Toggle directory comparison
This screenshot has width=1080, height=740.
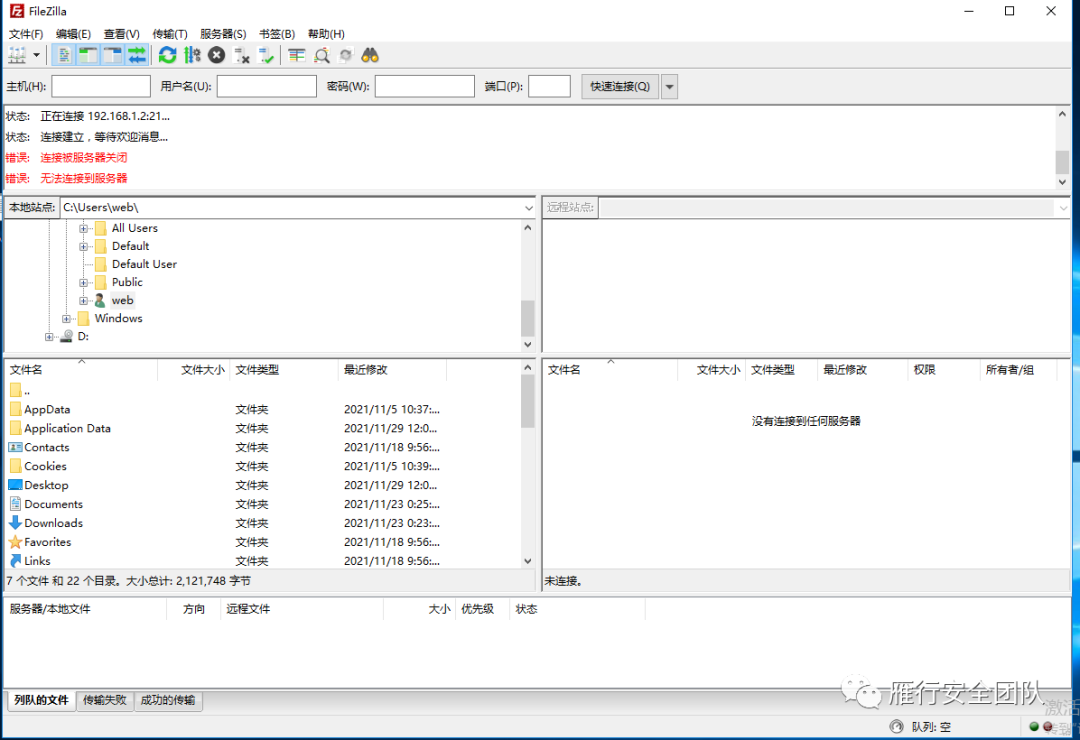click(x=322, y=55)
